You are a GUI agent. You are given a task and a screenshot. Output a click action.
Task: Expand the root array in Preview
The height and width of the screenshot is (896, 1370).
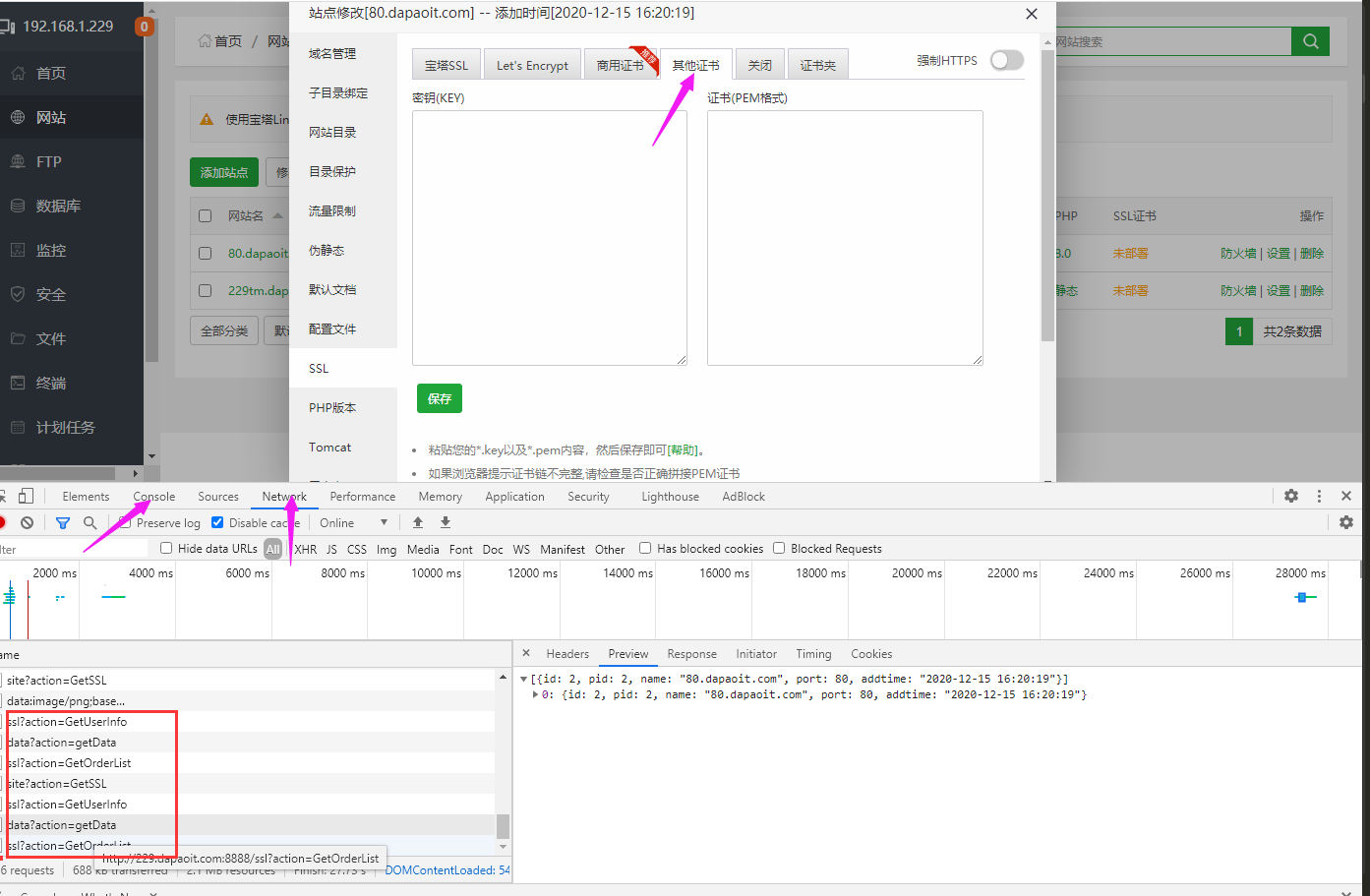click(x=524, y=679)
